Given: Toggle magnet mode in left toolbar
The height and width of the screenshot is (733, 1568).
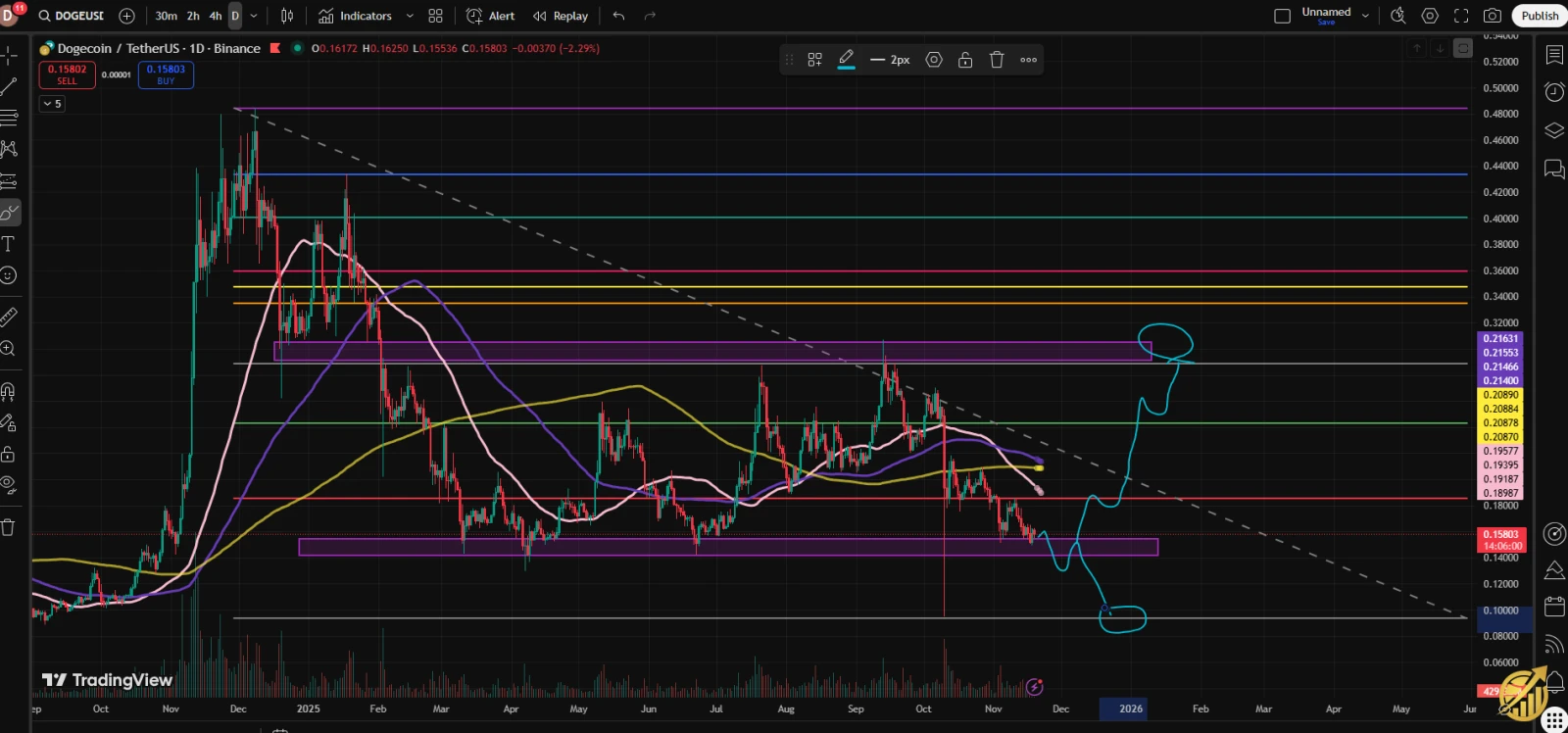Looking at the screenshot, I should click(9, 392).
